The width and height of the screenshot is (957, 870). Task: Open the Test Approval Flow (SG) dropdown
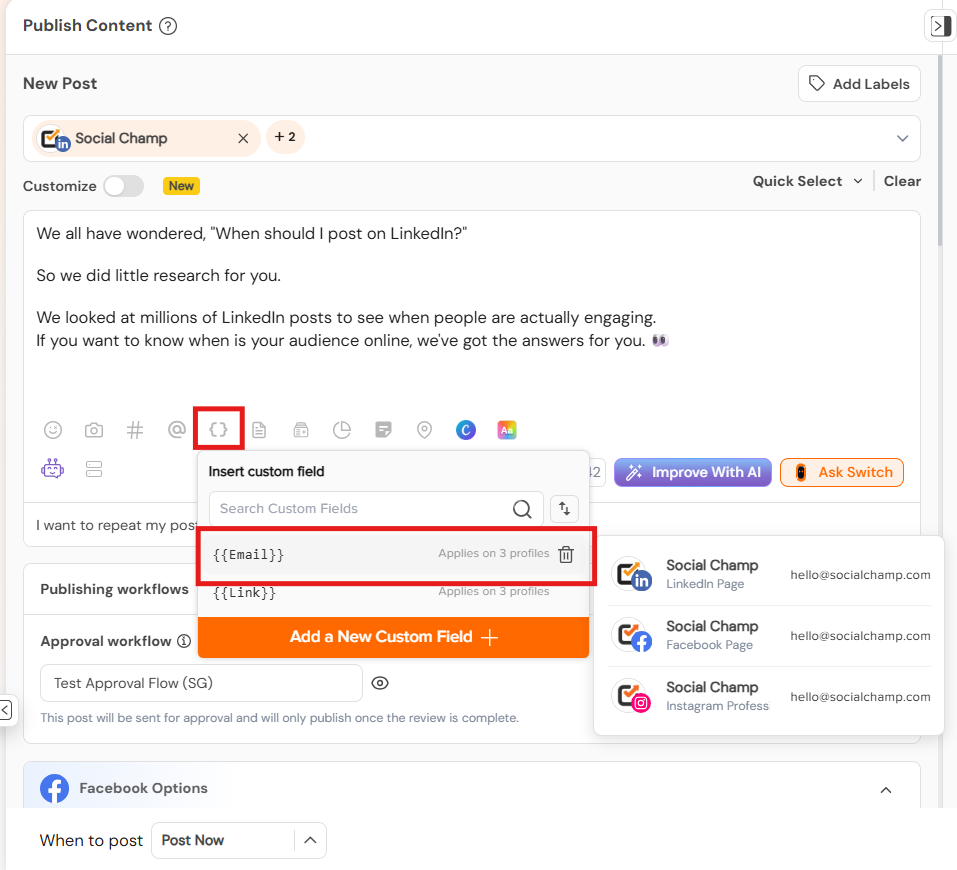coord(201,683)
